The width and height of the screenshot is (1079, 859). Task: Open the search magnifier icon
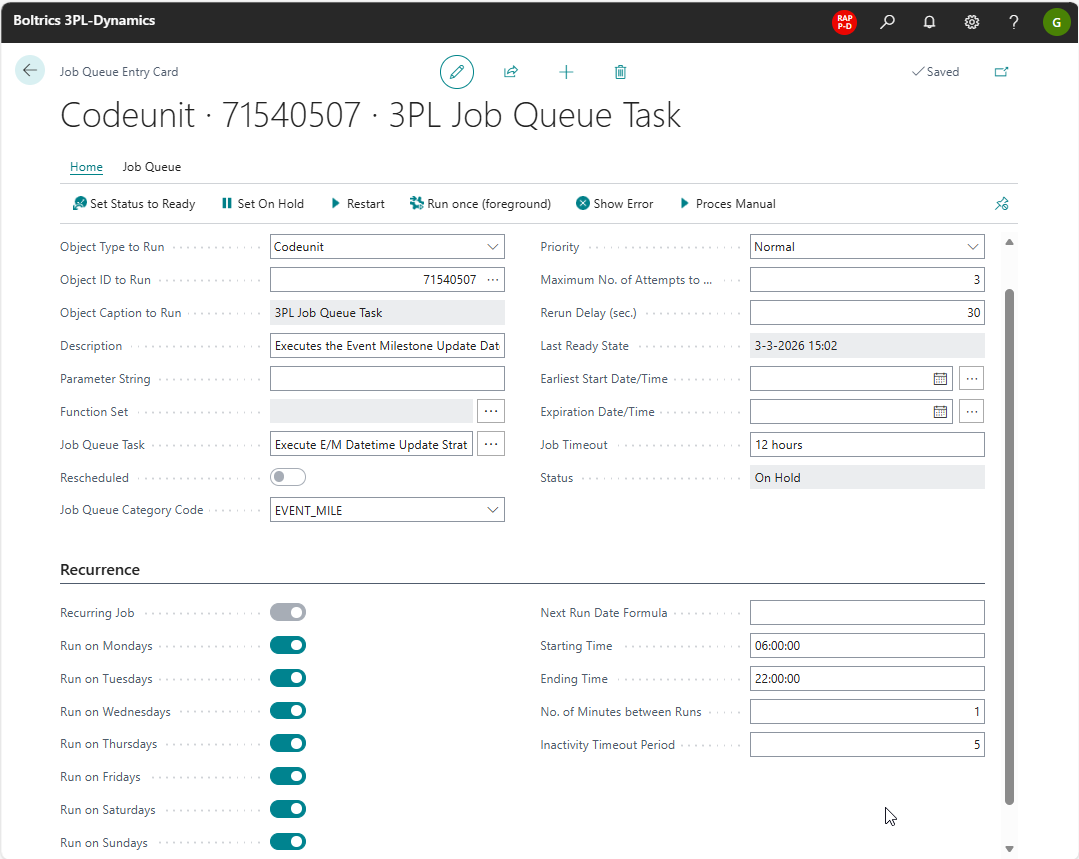point(887,22)
